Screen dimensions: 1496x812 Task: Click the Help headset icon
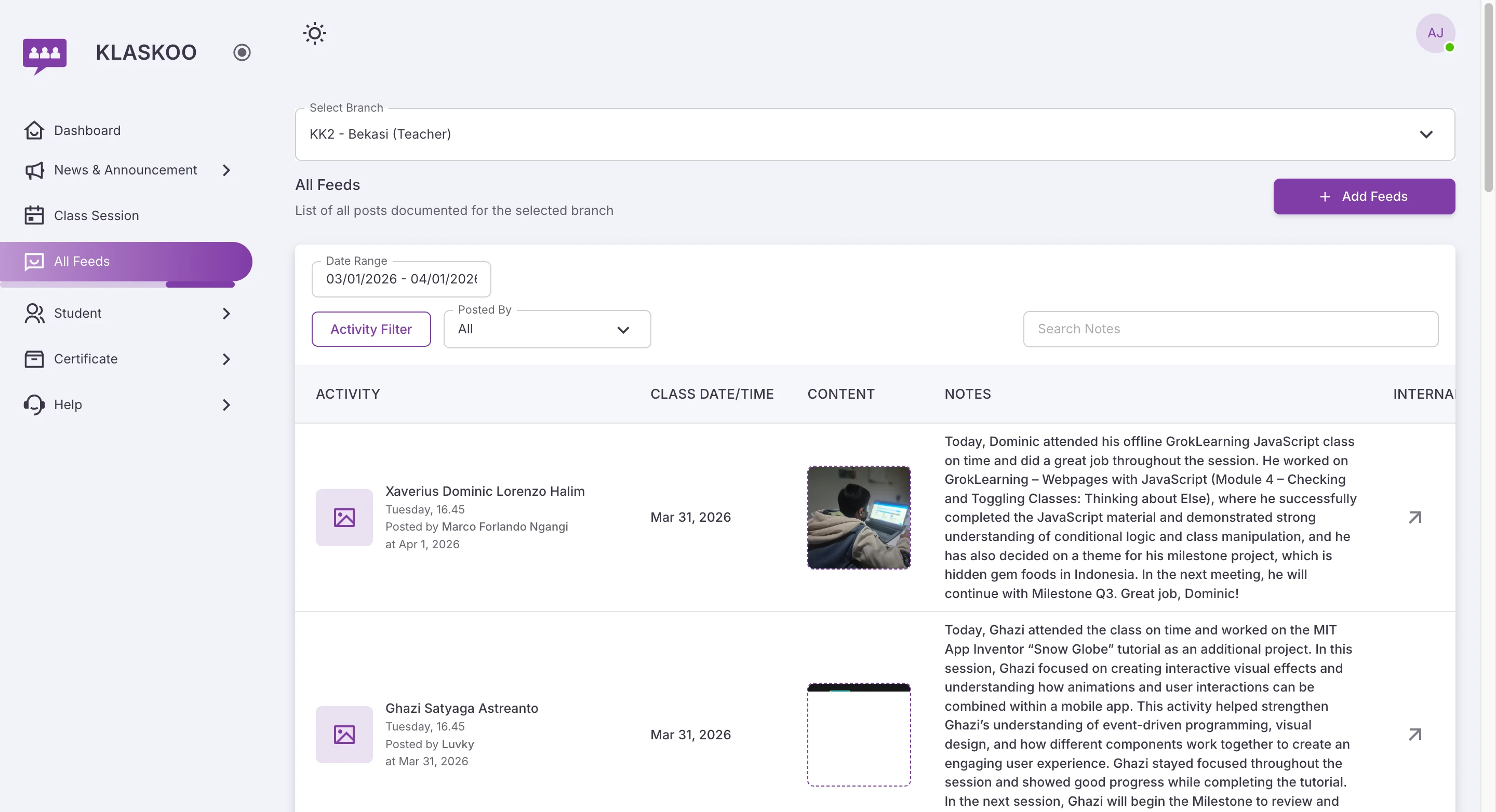(34, 404)
